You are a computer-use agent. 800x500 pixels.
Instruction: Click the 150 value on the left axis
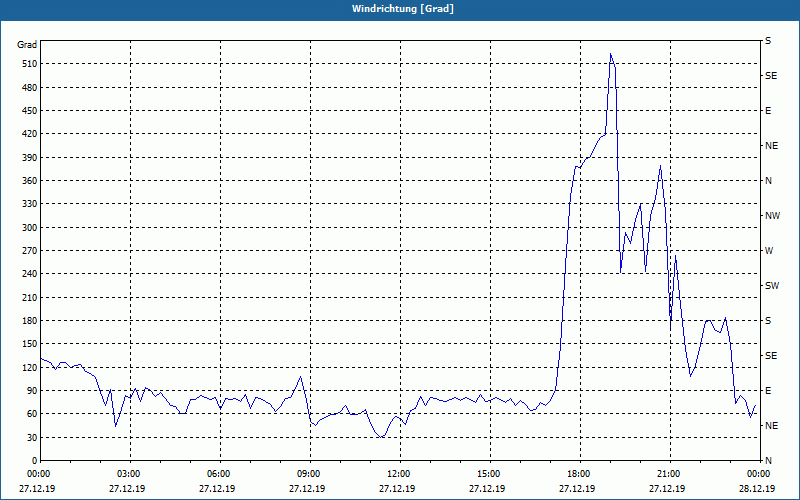pyautogui.click(x=28, y=343)
